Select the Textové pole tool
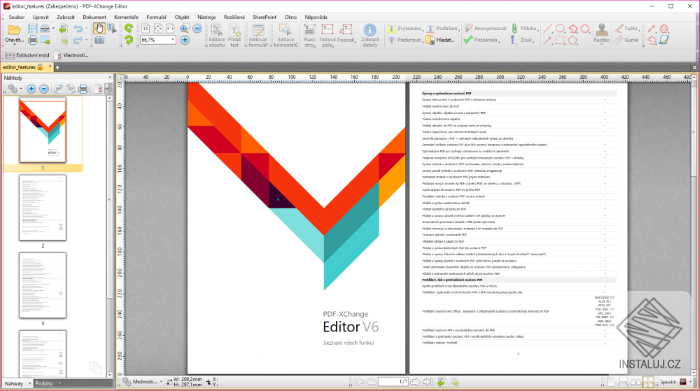 pyautogui.click(x=327, y=36)
